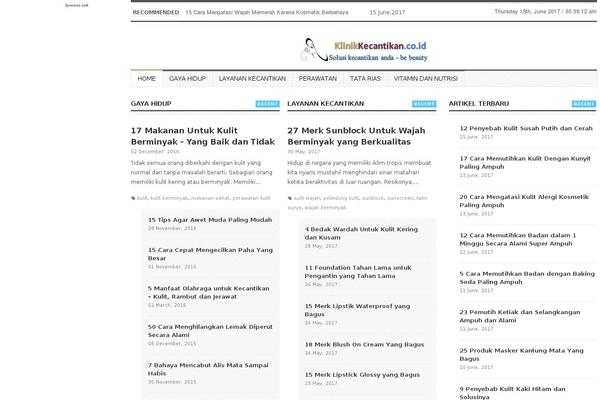
Task: Open 15 Merk Lipstick Glossy article
Action: [x=362, y=375]
